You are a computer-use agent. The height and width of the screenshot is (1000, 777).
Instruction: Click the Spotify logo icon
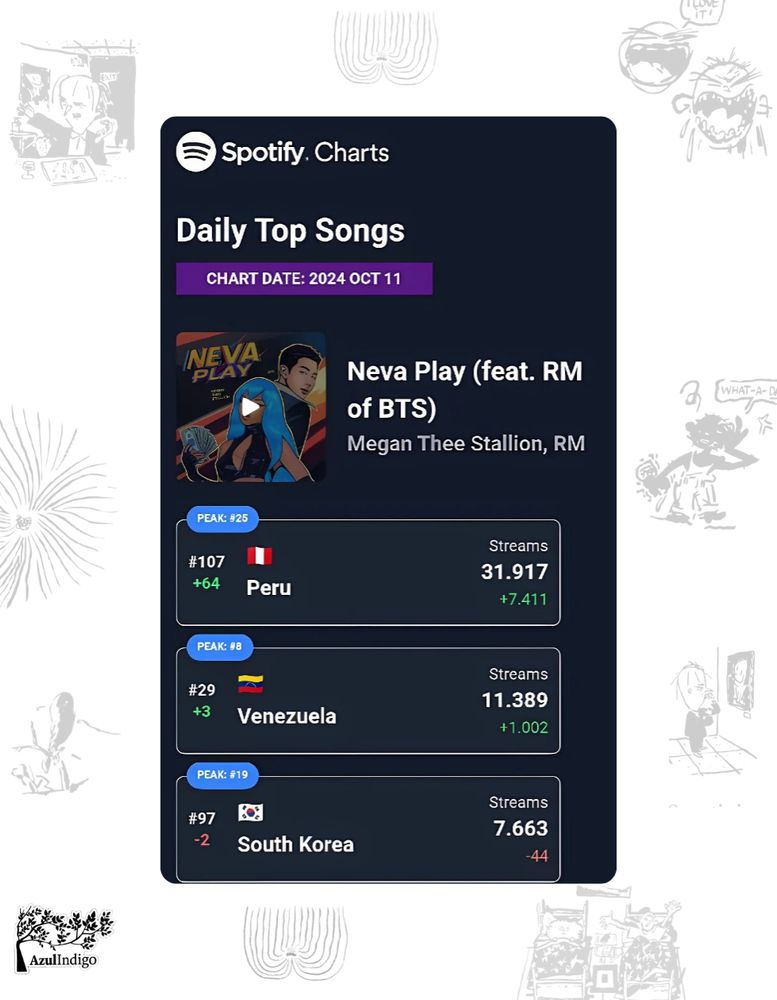click(196, 152)
